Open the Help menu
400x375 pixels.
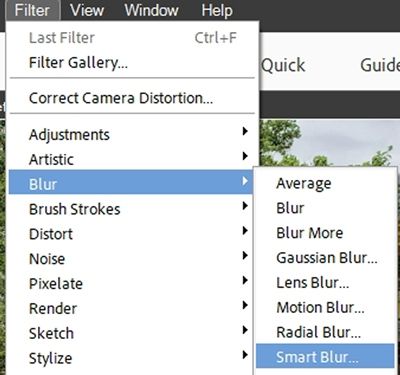coord(217,10)
